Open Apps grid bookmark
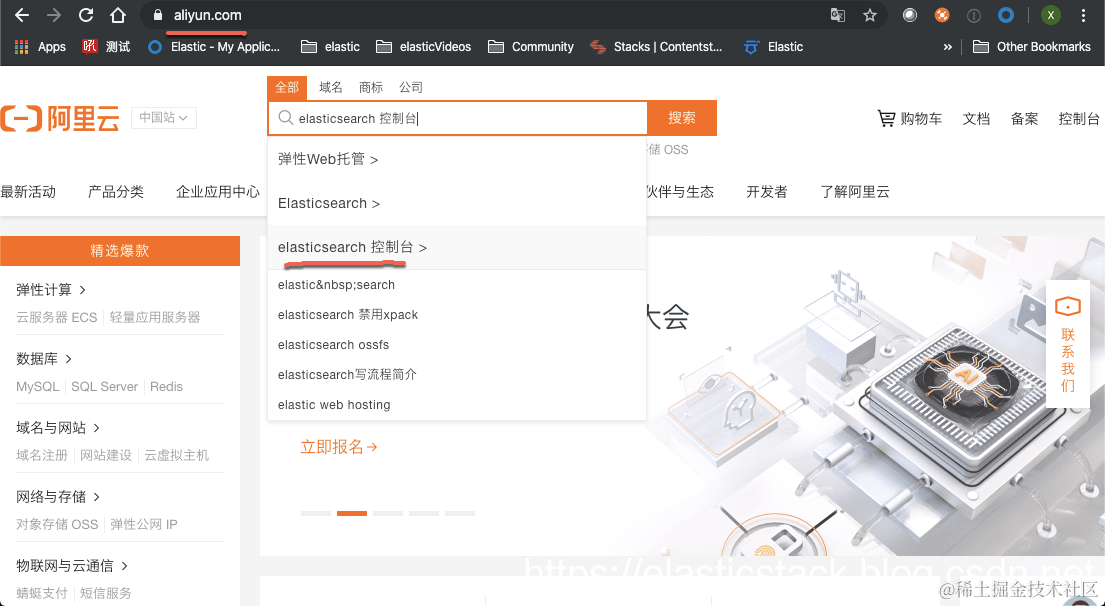The height and width of the screenshot is (606, 1105). pos(40,47)
